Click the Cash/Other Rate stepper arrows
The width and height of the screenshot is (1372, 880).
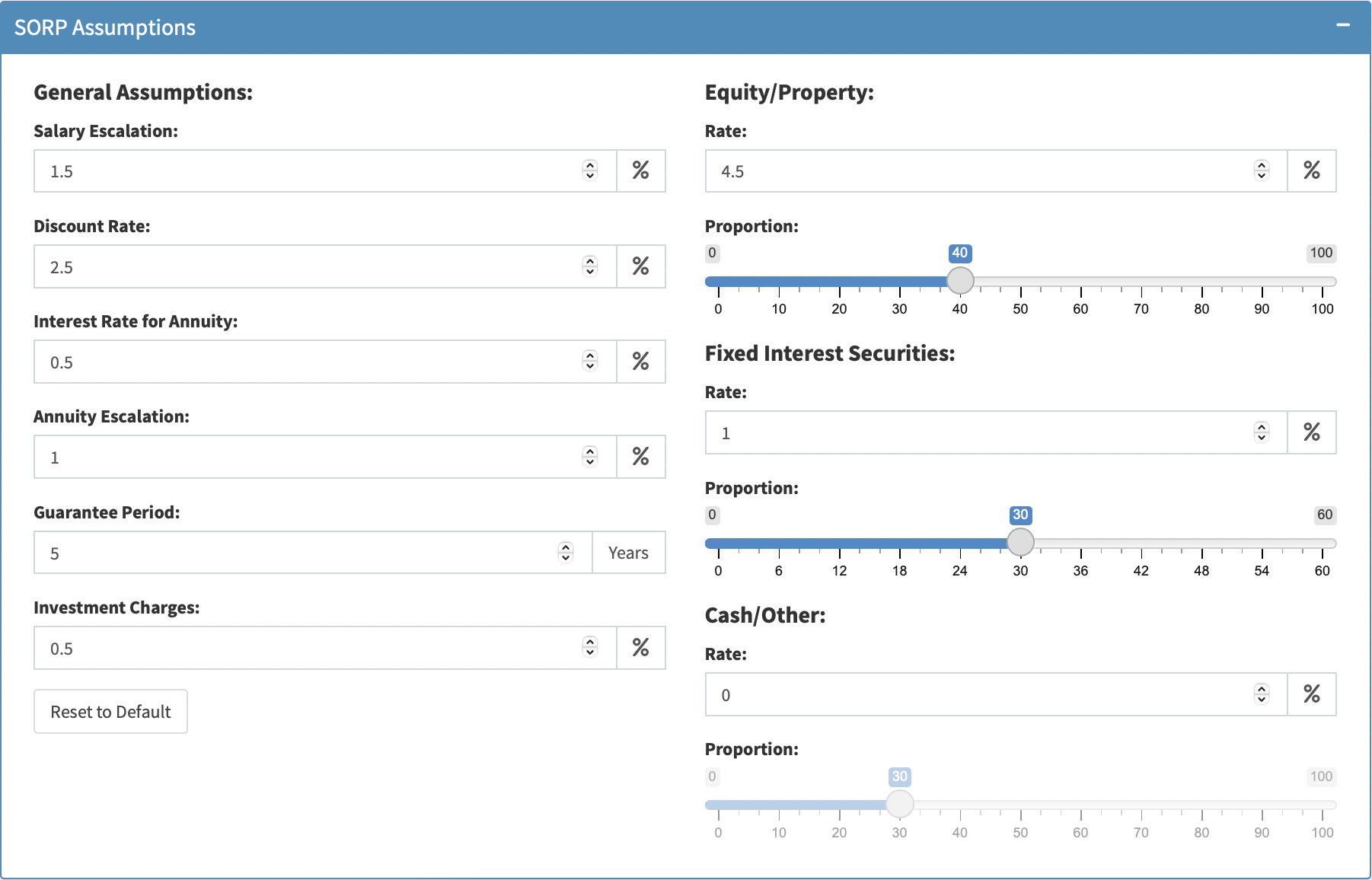(1262, 694)
